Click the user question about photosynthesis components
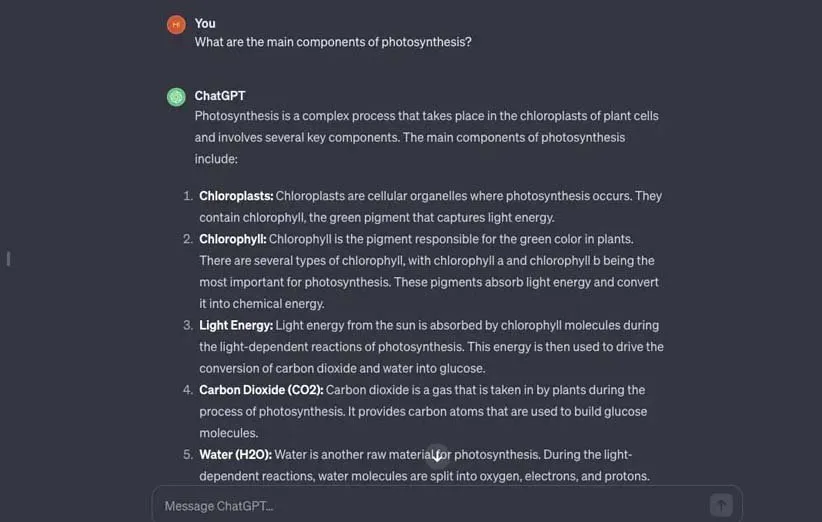This screenshot has width=822, height=522. click(x=333, y=42)
